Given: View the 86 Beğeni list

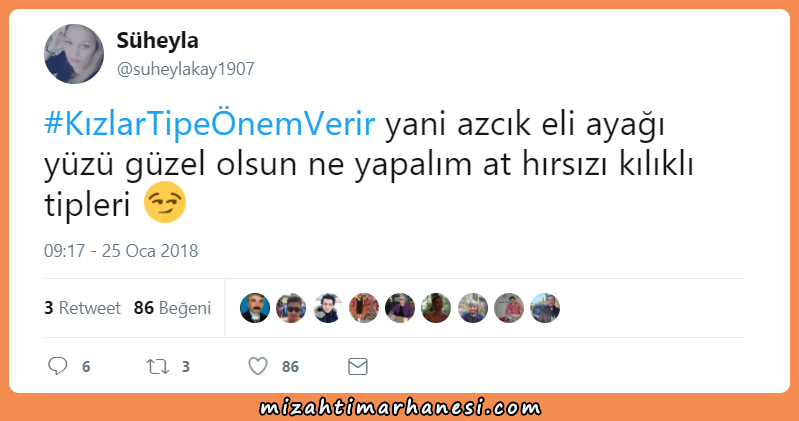Looking at the screenshot, I should coord(172,308).
